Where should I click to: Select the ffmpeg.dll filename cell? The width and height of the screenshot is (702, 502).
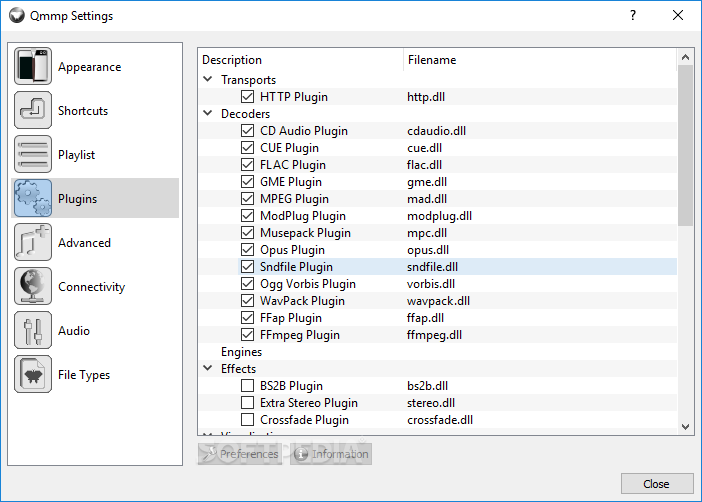pyautogui.click(x=434, y=335)
